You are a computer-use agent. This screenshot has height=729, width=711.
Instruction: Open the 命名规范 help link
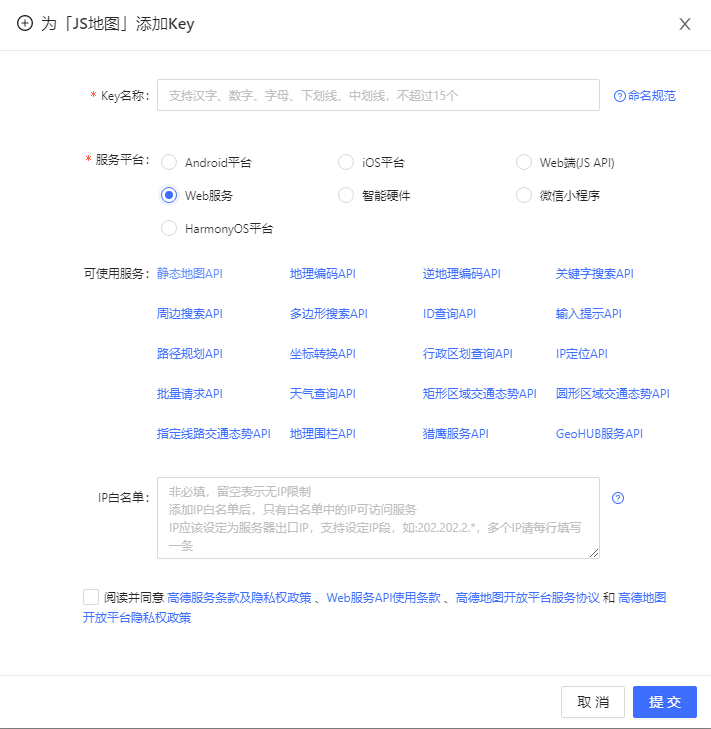click(x=645, y=96)
